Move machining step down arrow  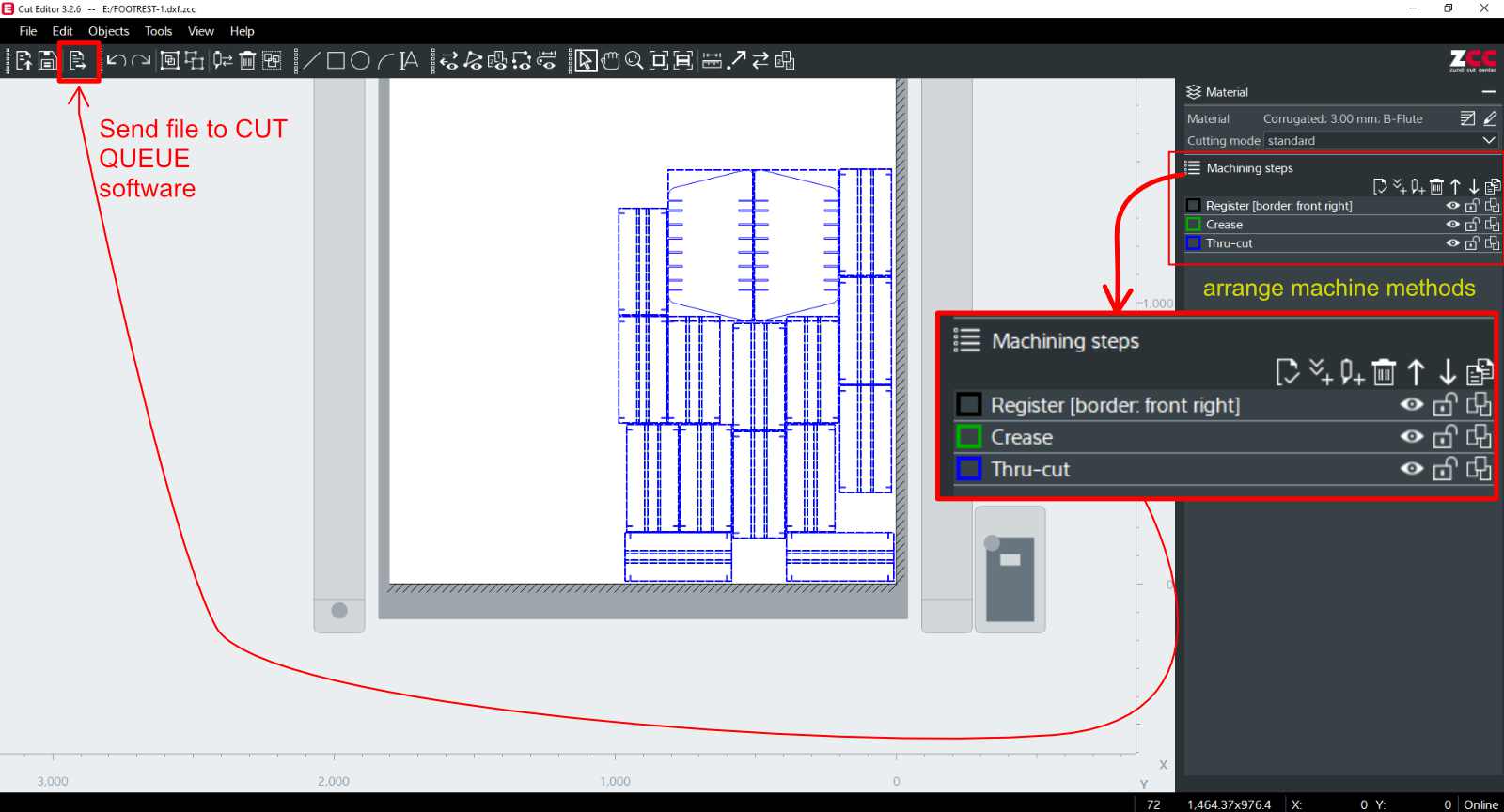click(1474, 186)
